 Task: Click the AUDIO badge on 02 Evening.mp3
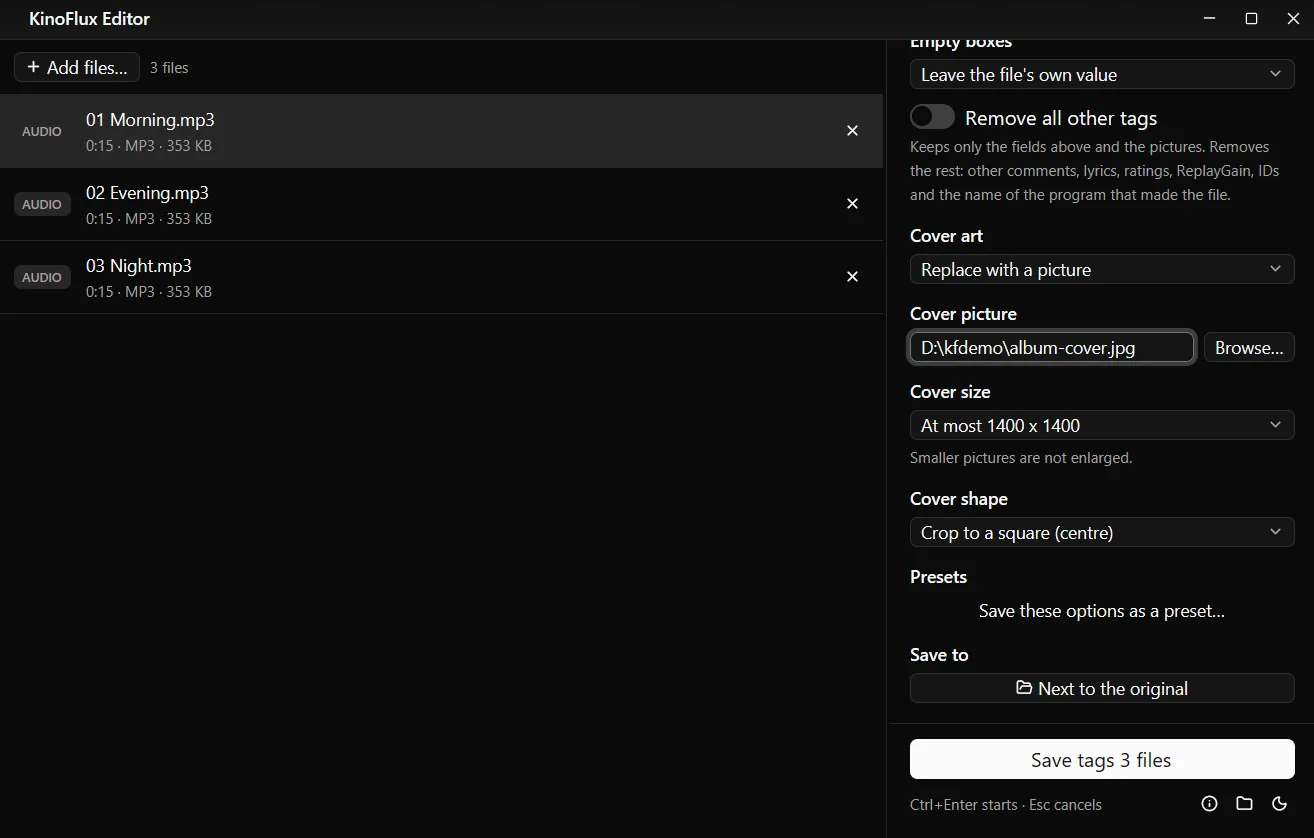(42, 204)
